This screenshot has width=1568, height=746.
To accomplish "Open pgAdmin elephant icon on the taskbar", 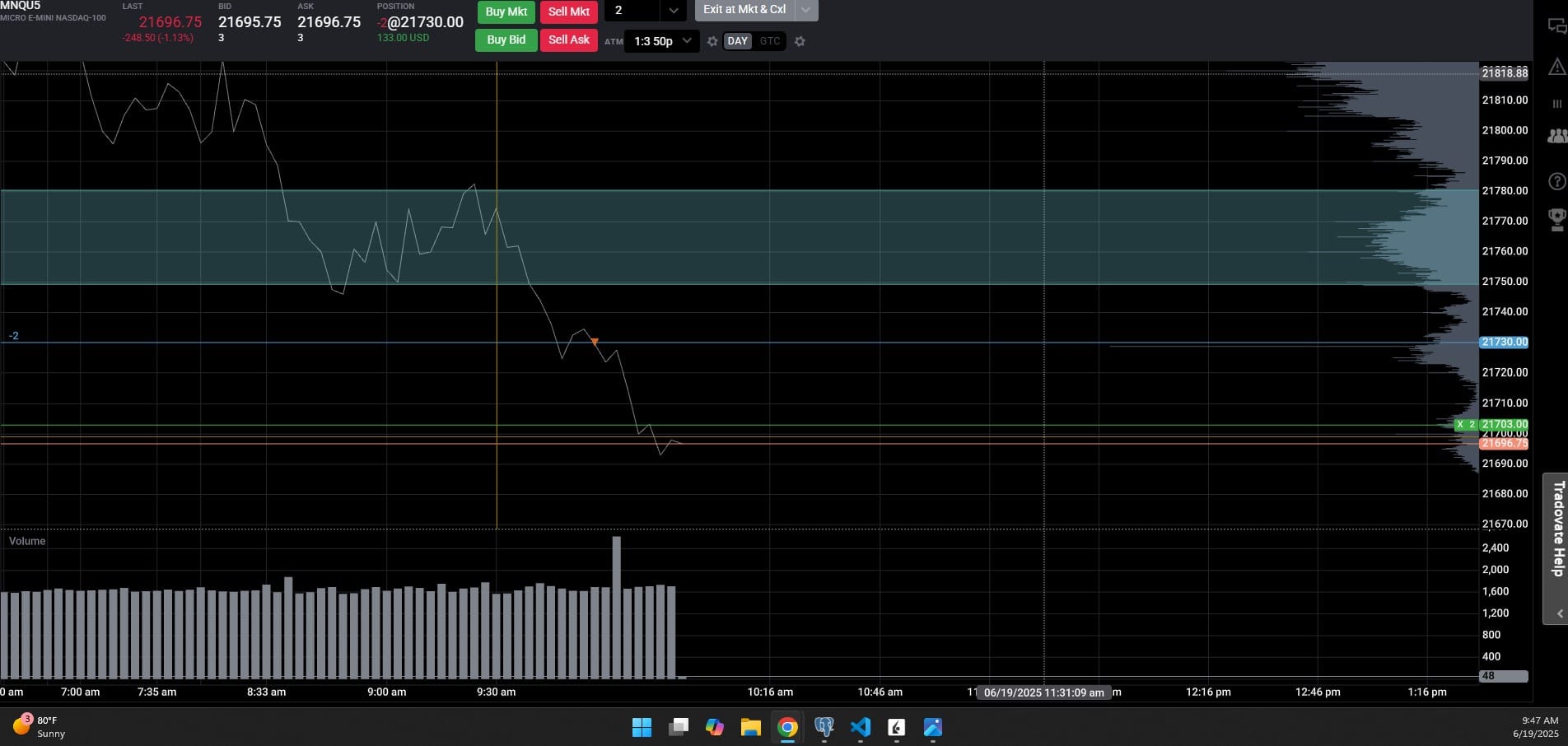I will point(824,727).
